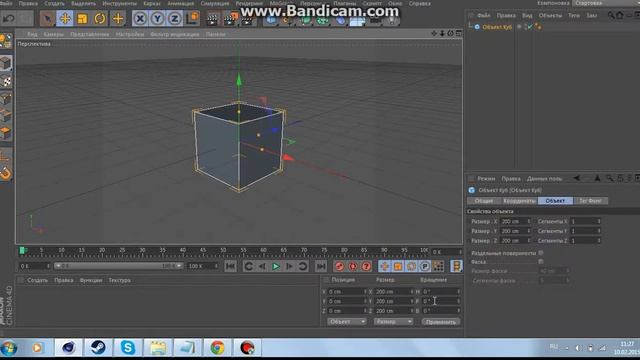Activate the Move tool
Screen dimensions: 640x360
(65, 19)
